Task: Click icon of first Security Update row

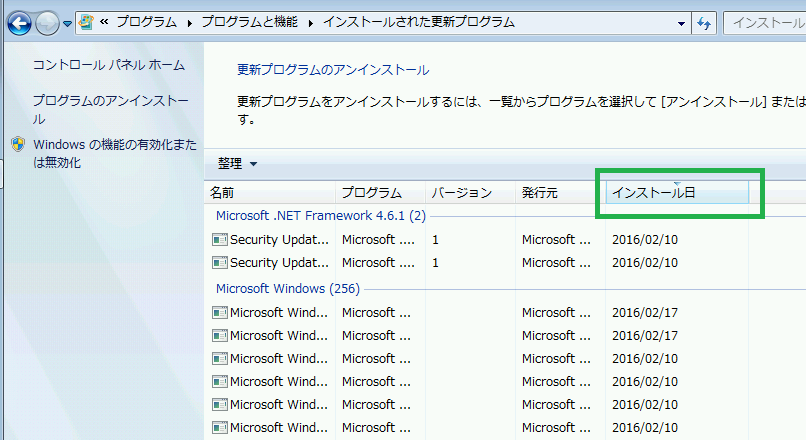Action: 220,240
